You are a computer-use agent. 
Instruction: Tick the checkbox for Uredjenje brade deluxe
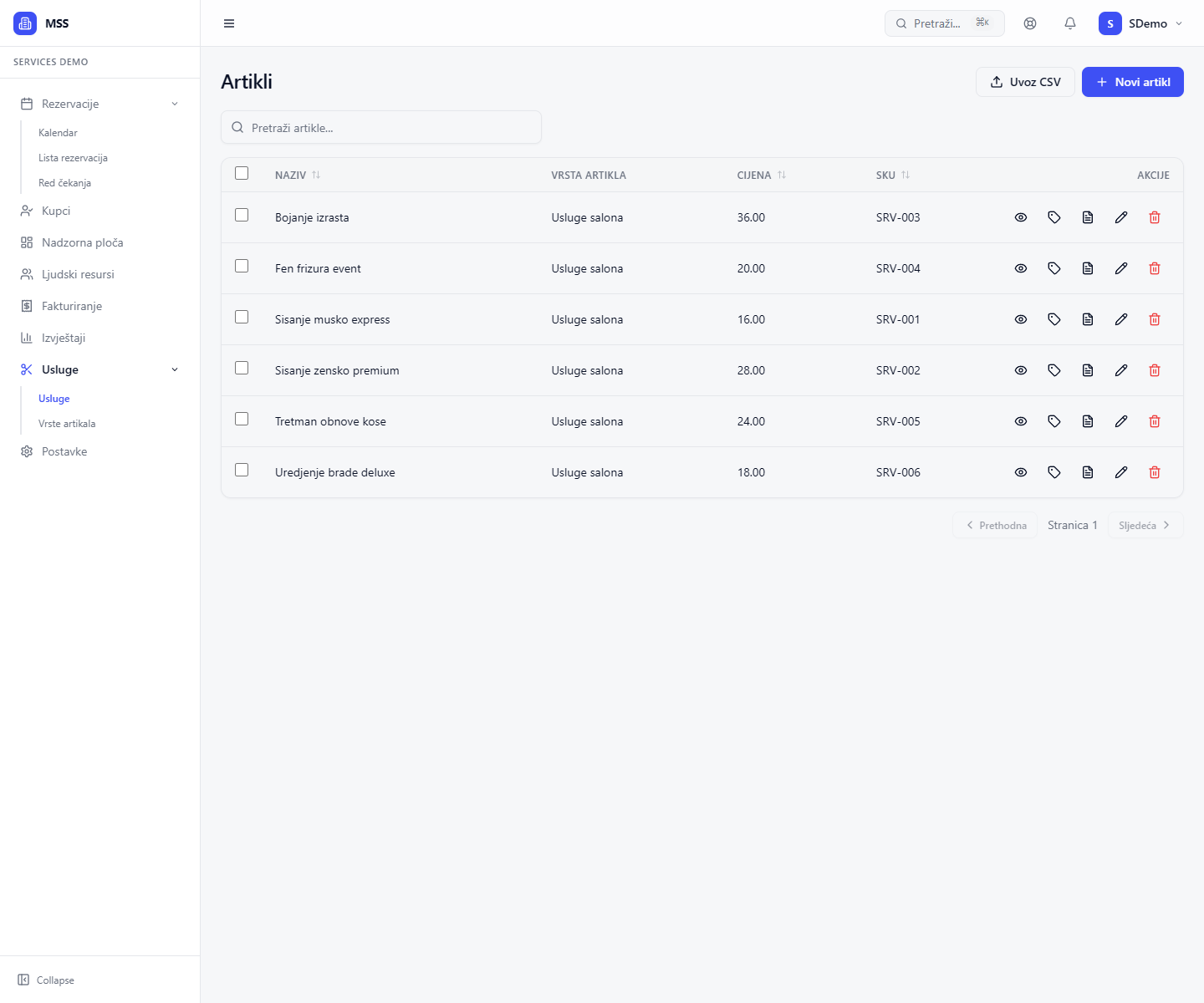click(242, 471)
